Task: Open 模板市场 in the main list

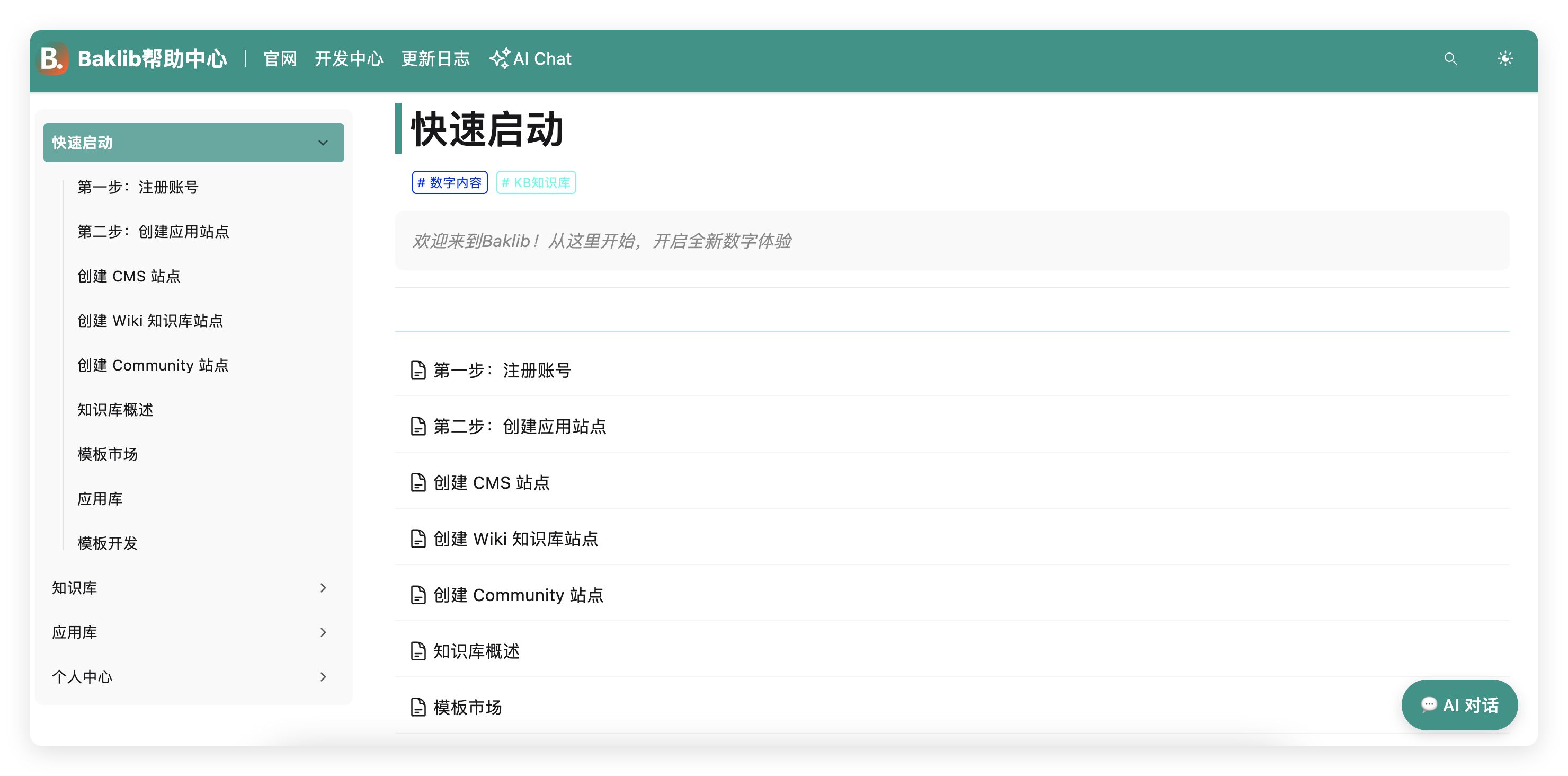Action: tap(467, 707)
